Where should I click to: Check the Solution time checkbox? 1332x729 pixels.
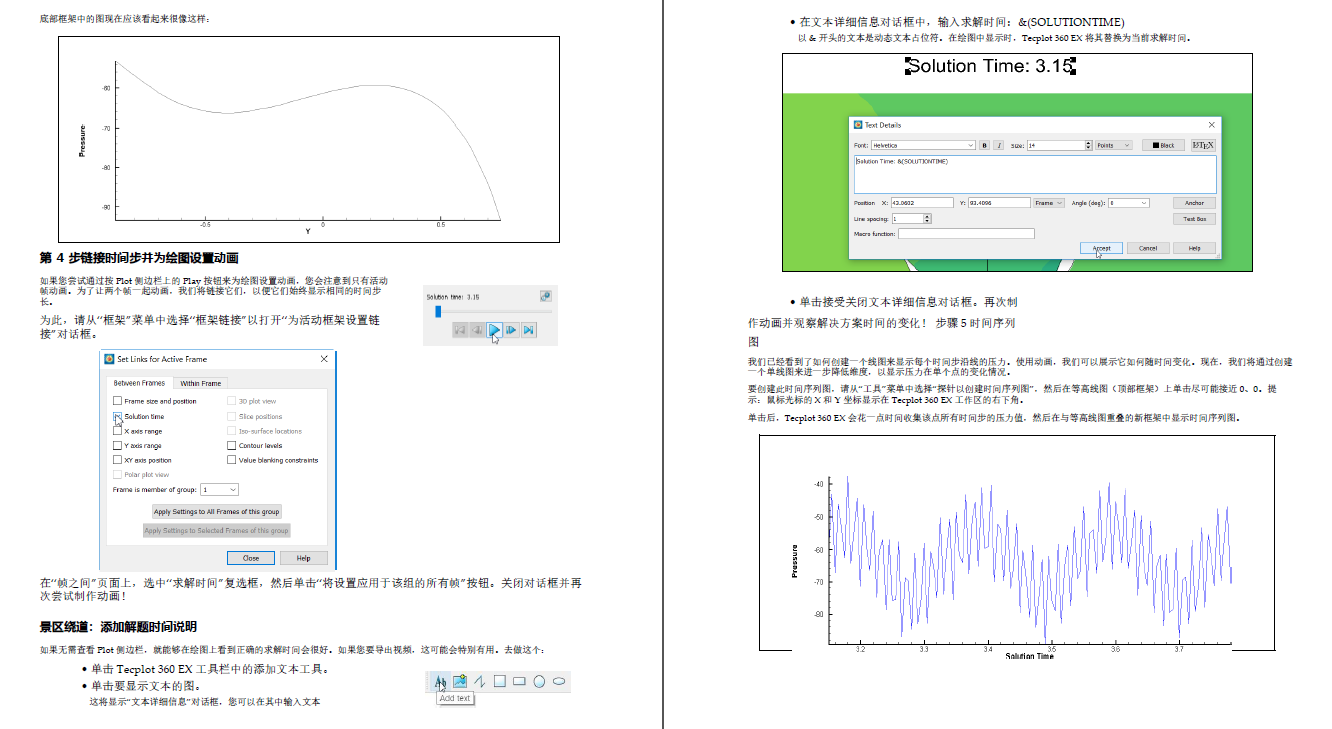117,416
